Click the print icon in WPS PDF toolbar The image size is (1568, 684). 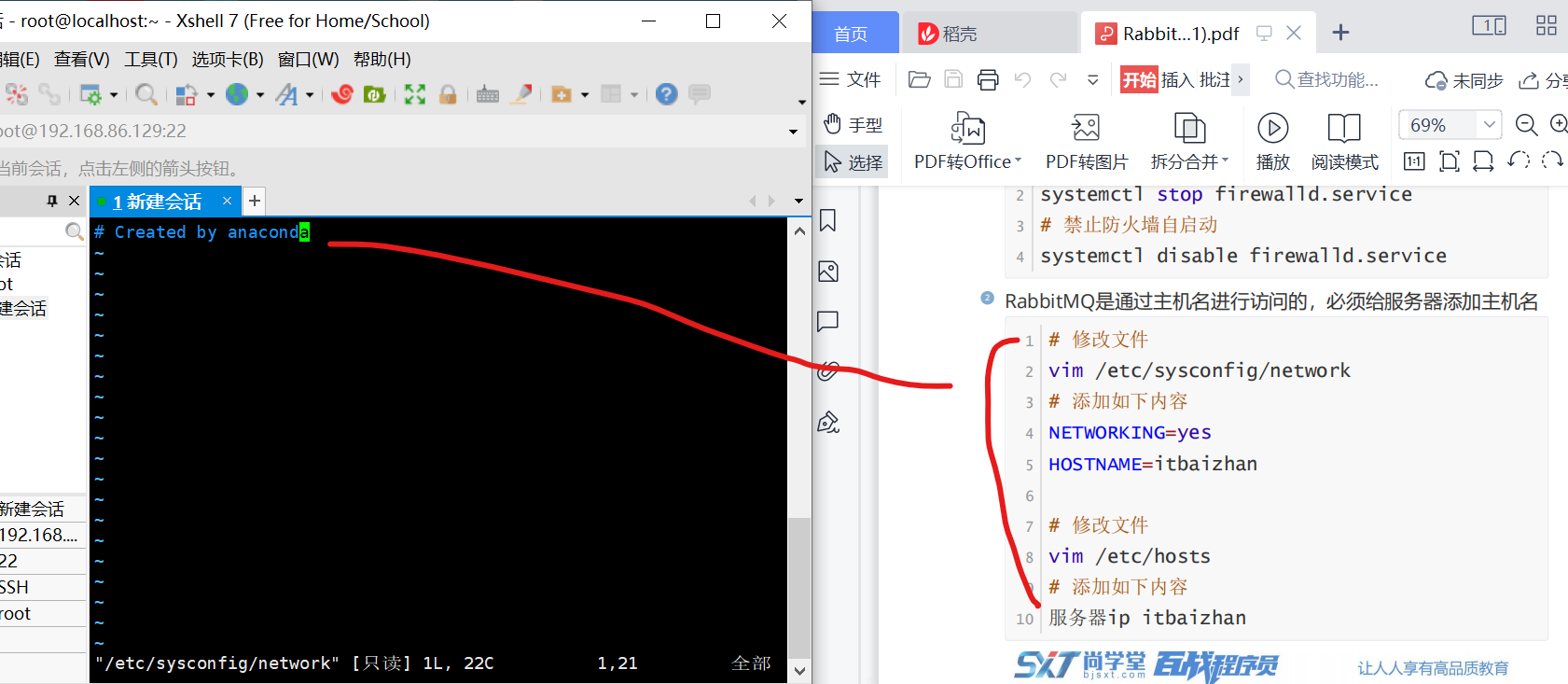pyautogui.click(x=988, y=79)
